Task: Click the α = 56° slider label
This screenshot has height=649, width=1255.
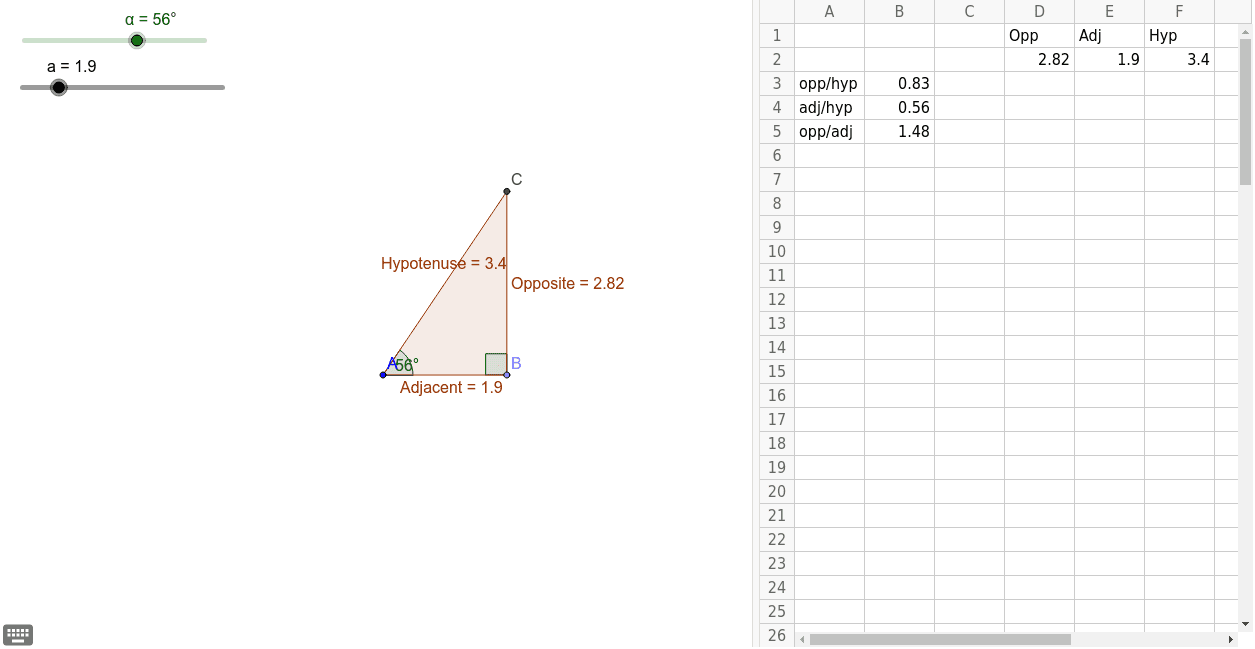Action: point(150,19)
